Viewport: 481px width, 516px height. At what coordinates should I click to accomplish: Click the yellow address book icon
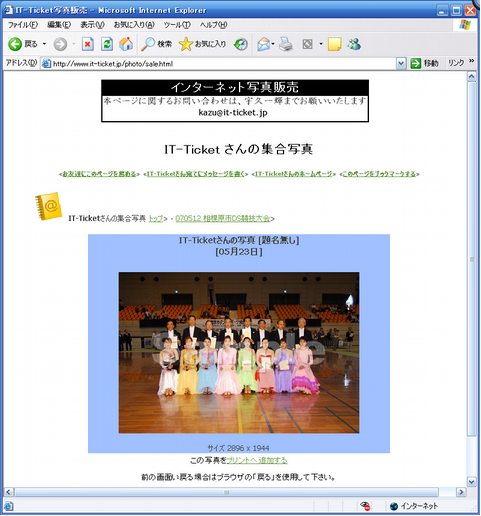coord(48,206)
